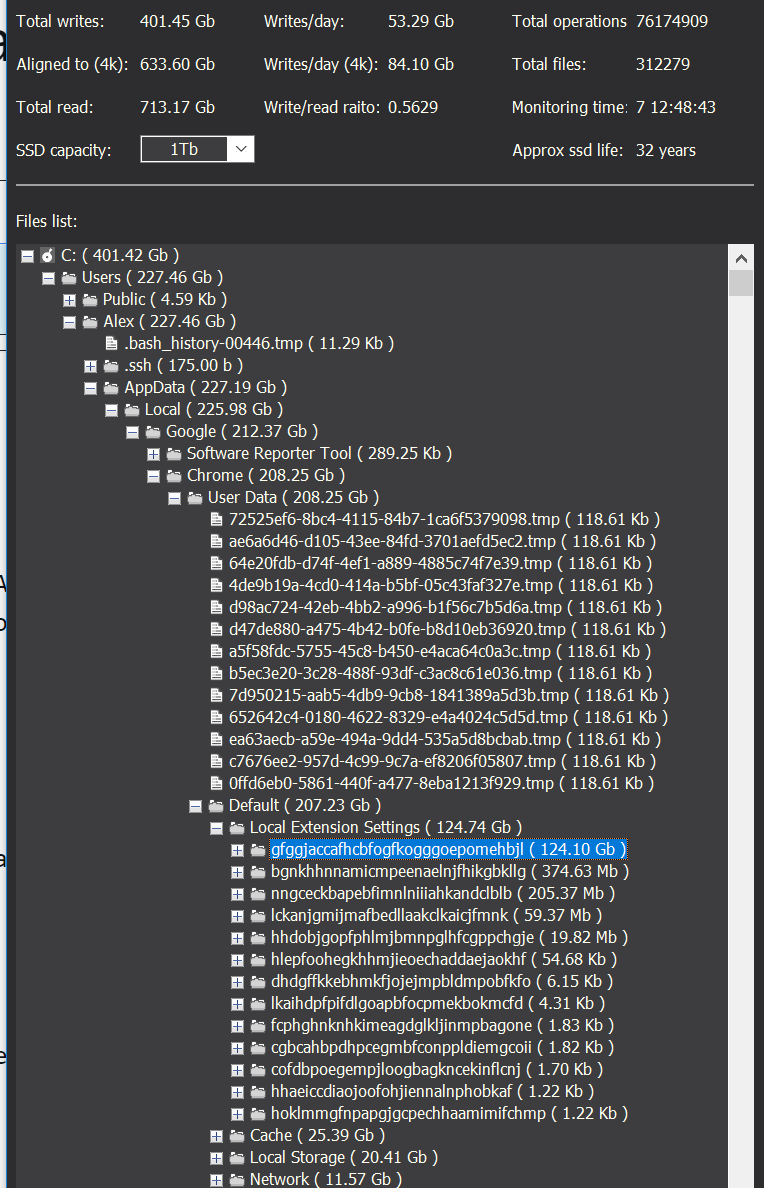This screenshot has width=764, height=1188.
Task: Click the Users folder icon
Action: tap(69, 278)
